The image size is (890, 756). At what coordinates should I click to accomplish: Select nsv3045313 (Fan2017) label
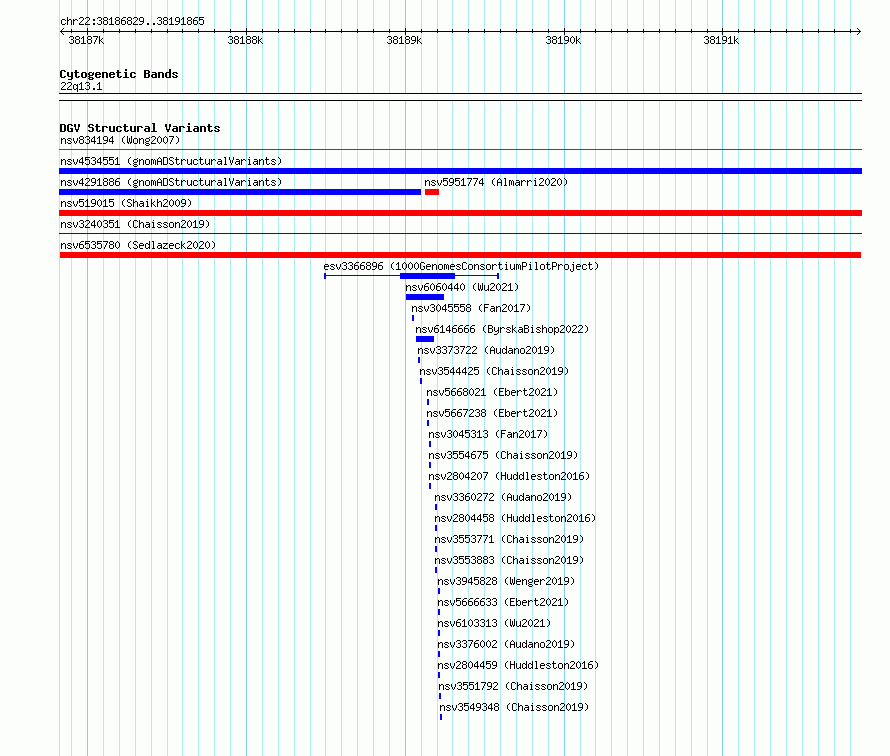point(488,434)
